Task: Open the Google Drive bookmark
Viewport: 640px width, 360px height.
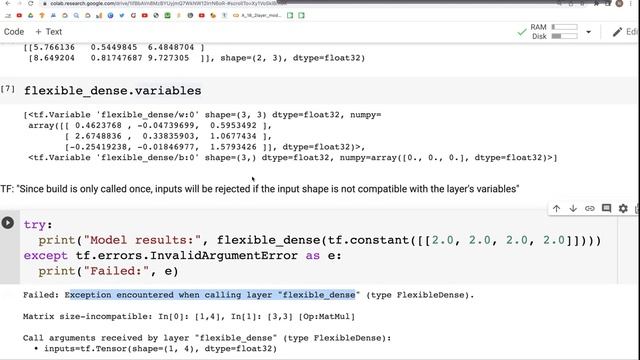Action: pos(31,16)
